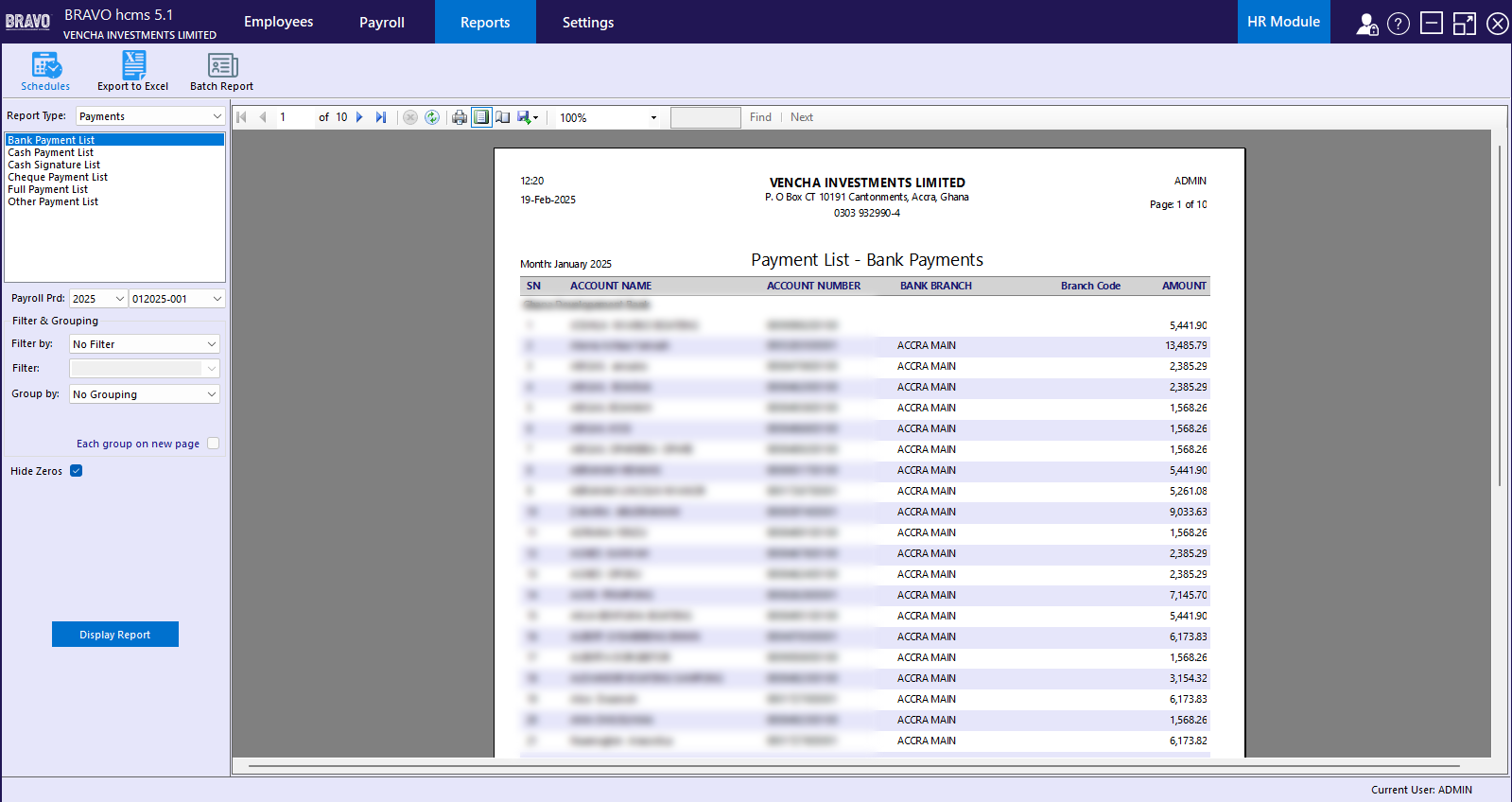Viewport: 1512px width, 802px height.
Task: Open the Schedules tool
Action: pyautogui.click(x=45, y=71)
